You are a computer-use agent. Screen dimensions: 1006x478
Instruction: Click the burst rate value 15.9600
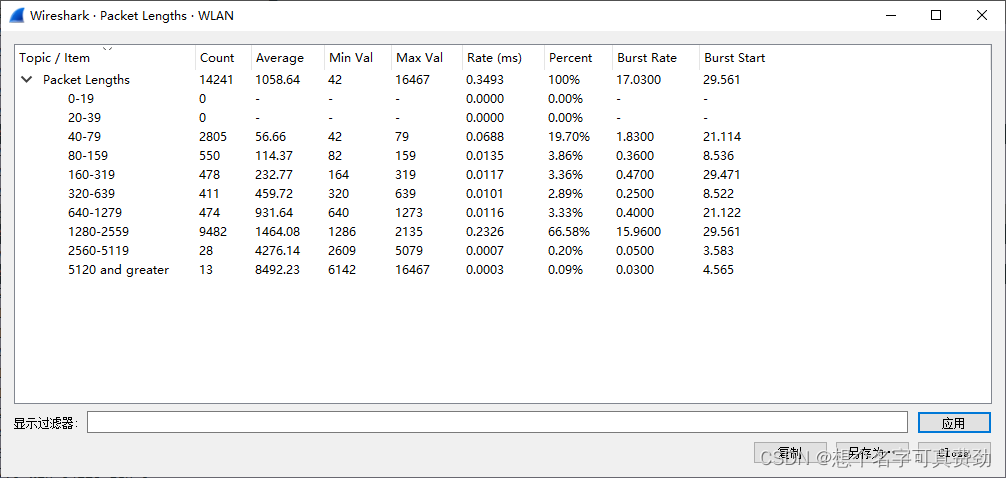tap(638, 232)
